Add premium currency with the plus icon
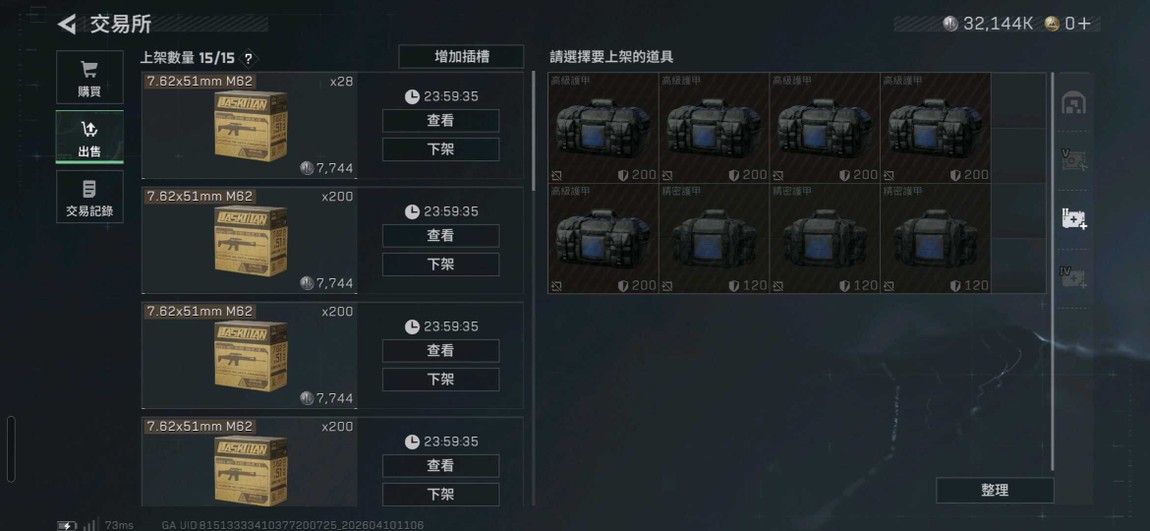1150x531 pixels. coord(1084,24)
